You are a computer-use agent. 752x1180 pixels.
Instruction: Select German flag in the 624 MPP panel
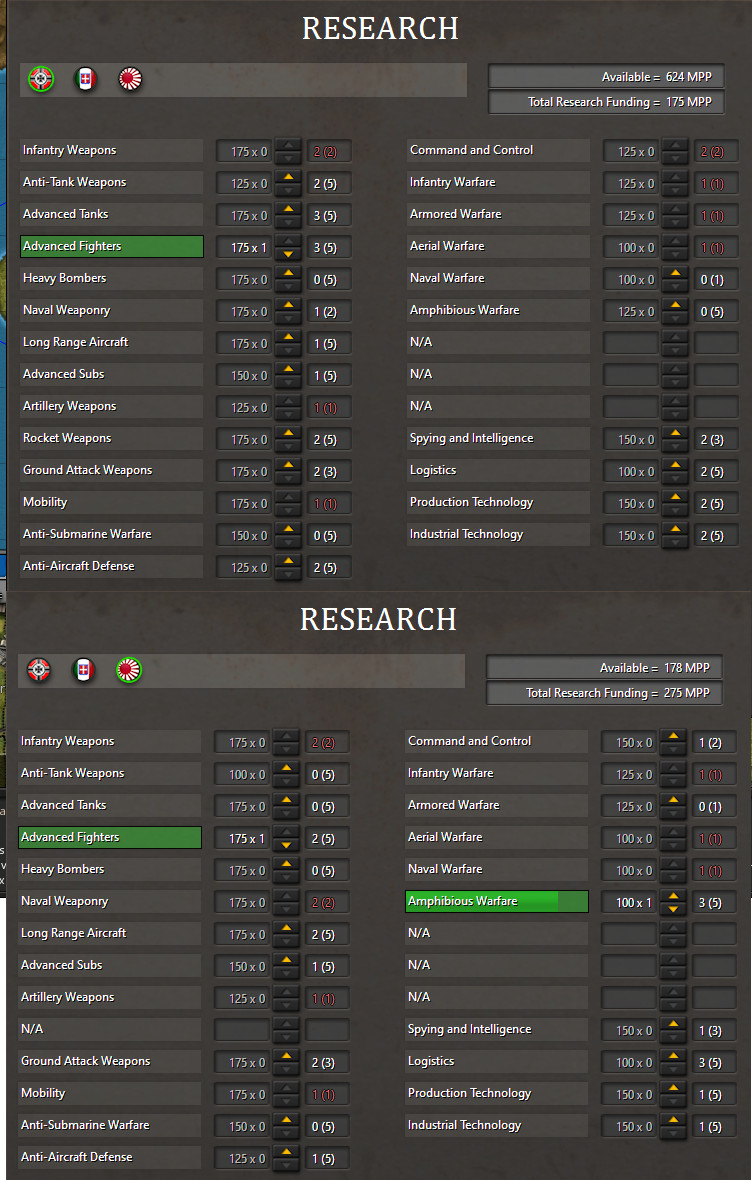[41, 79]
